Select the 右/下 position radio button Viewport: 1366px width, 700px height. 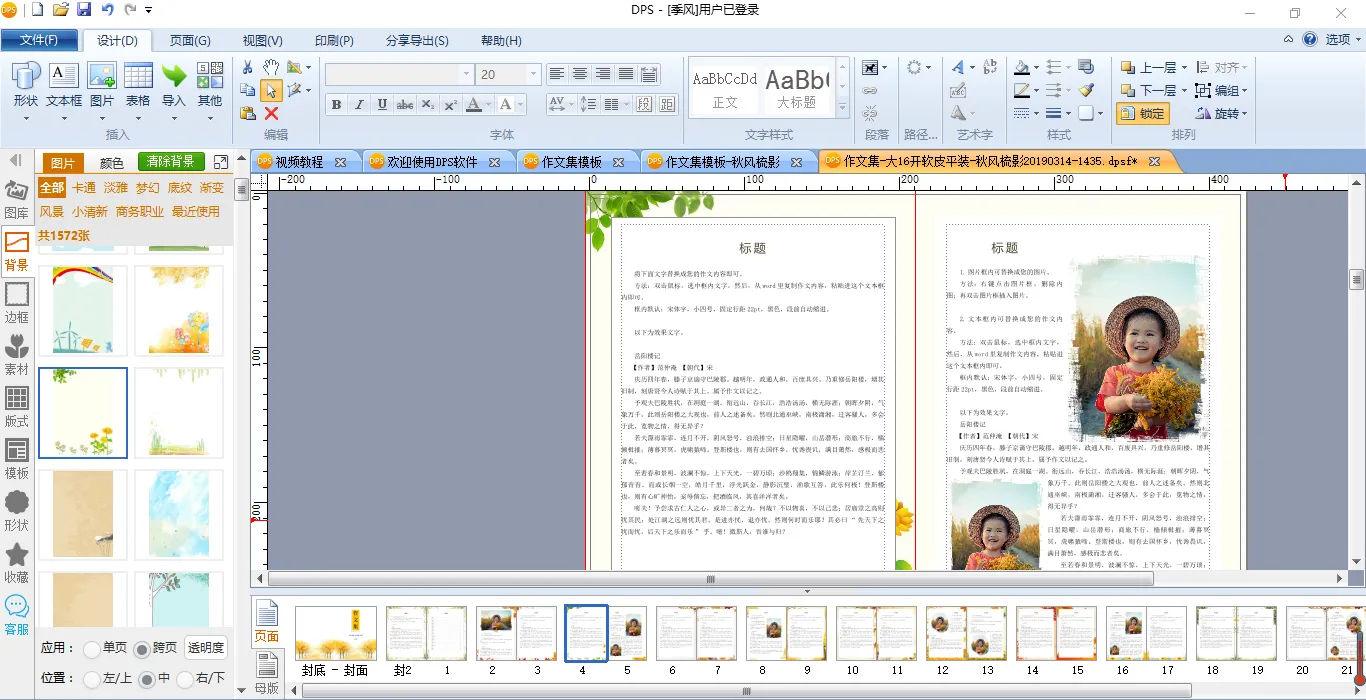(184, 679)
